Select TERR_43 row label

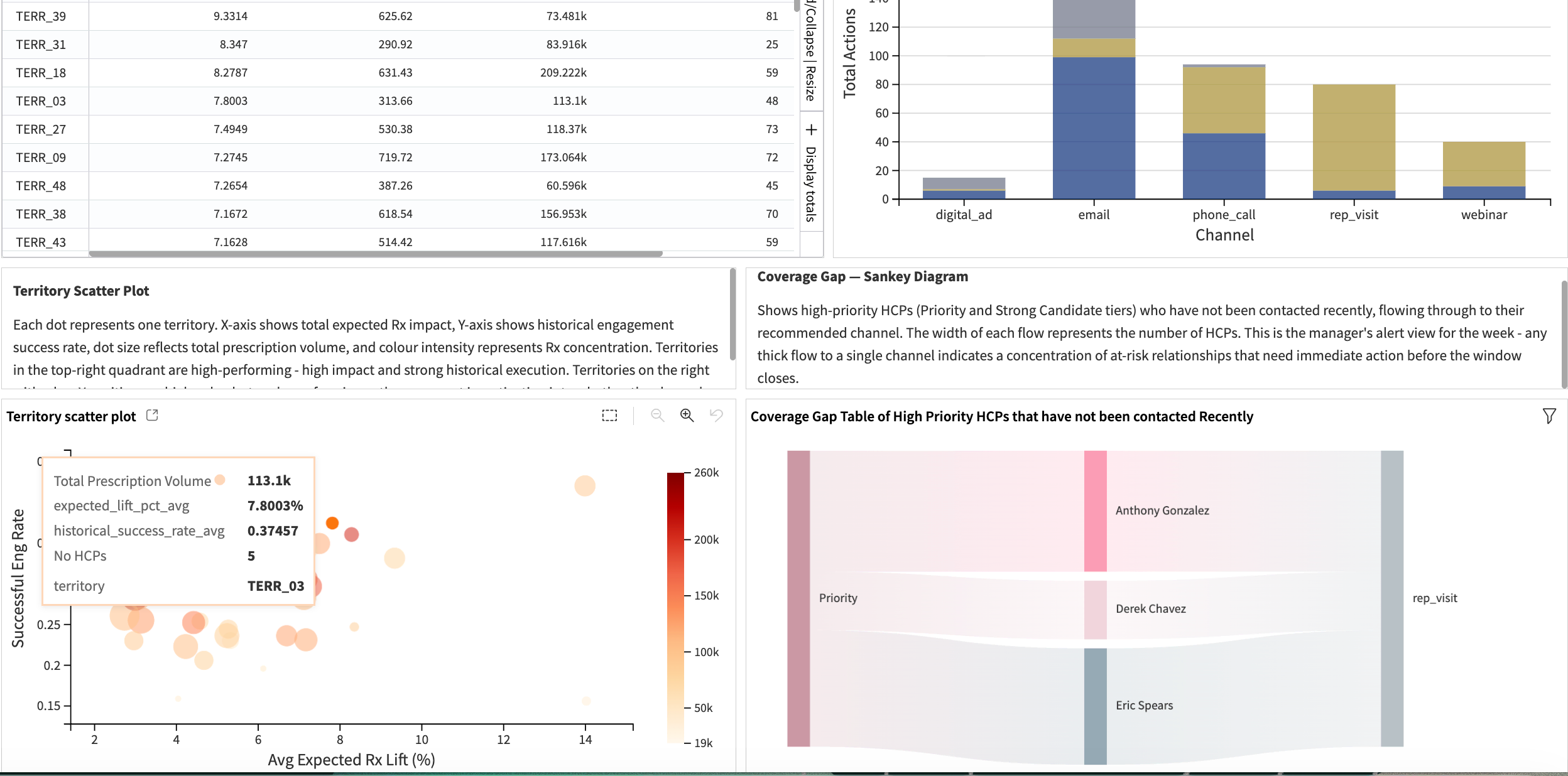click(x=41, y=242)
